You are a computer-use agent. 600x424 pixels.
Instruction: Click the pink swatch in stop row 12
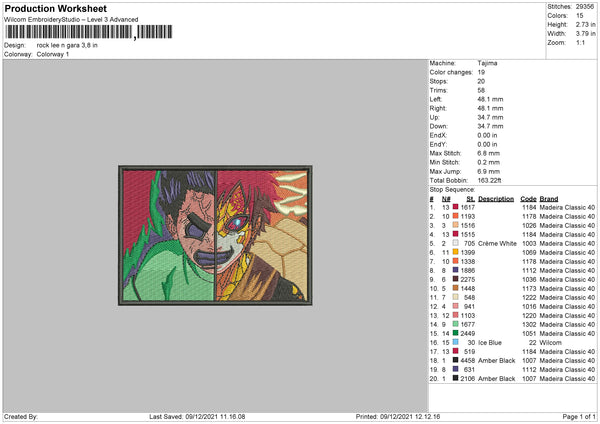455,306
